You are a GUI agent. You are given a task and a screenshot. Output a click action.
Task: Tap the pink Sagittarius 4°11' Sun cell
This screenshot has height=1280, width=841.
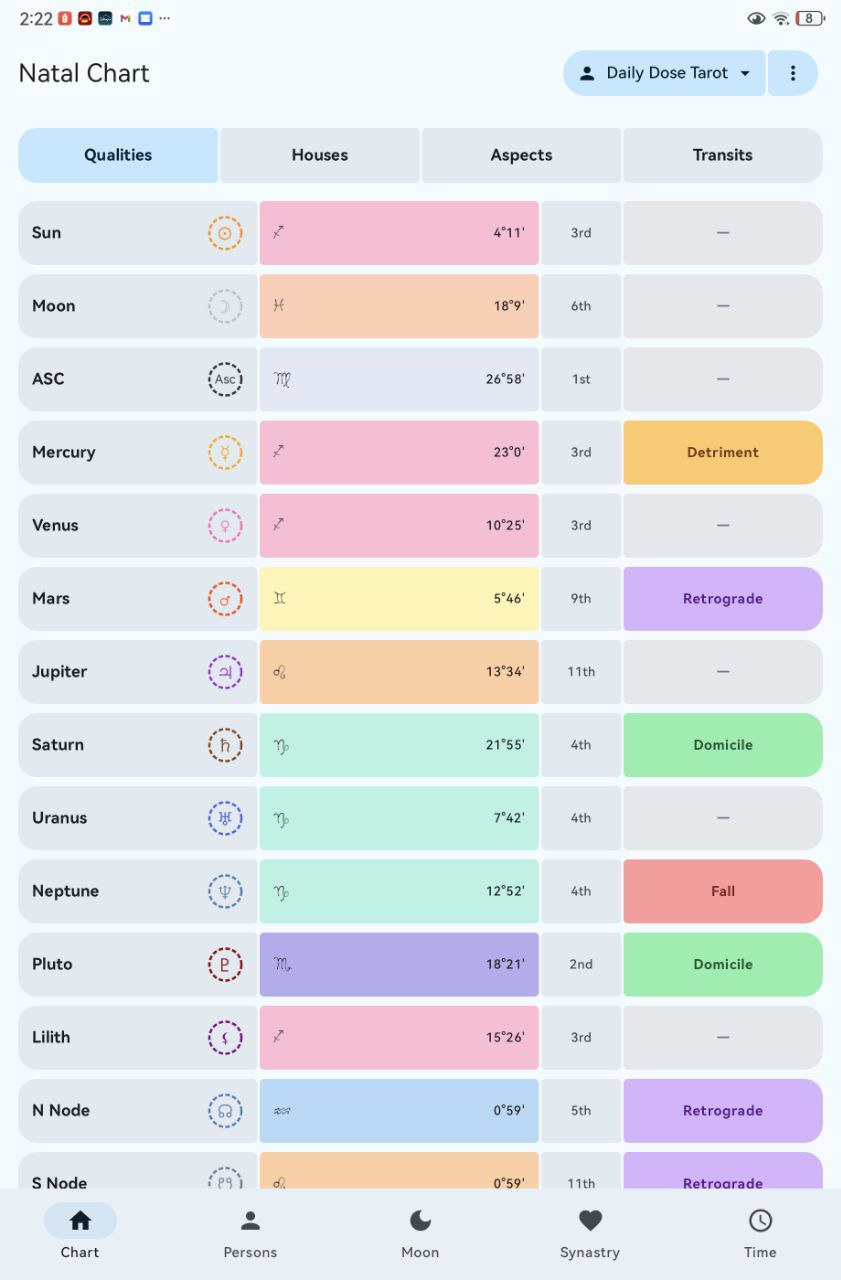click(x=399, y=233)
